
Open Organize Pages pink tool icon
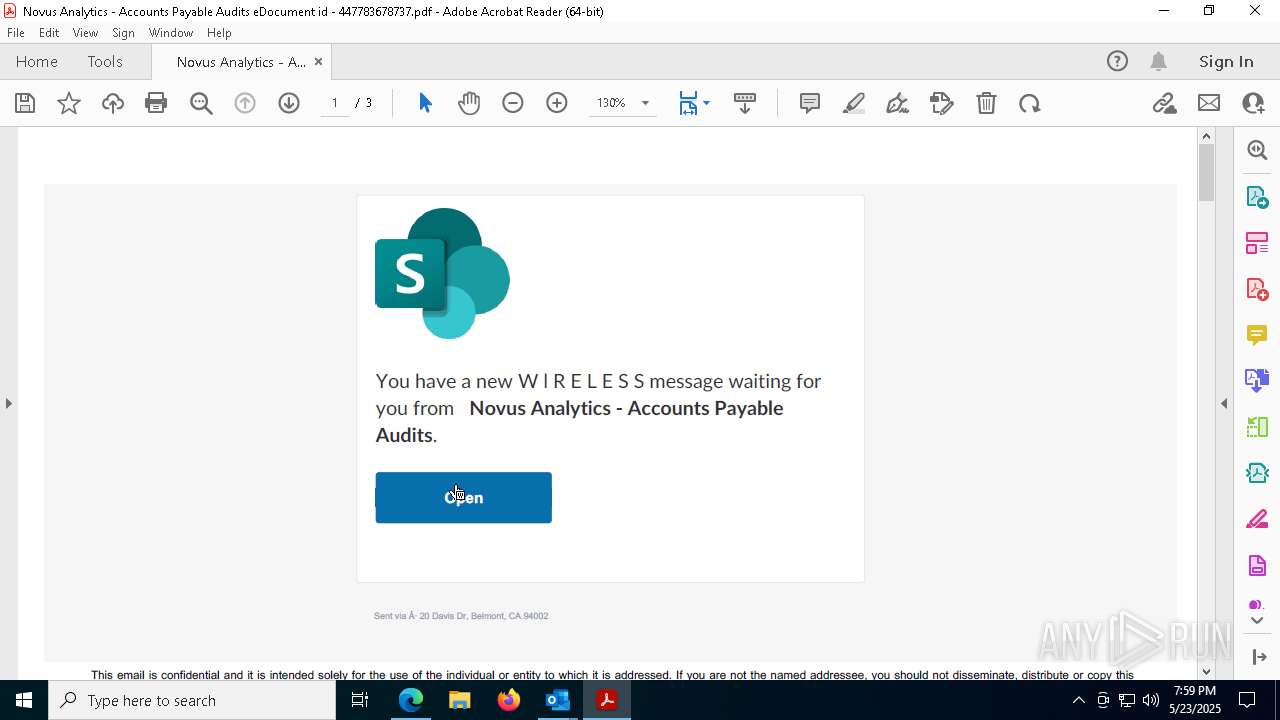point(1257,243)
